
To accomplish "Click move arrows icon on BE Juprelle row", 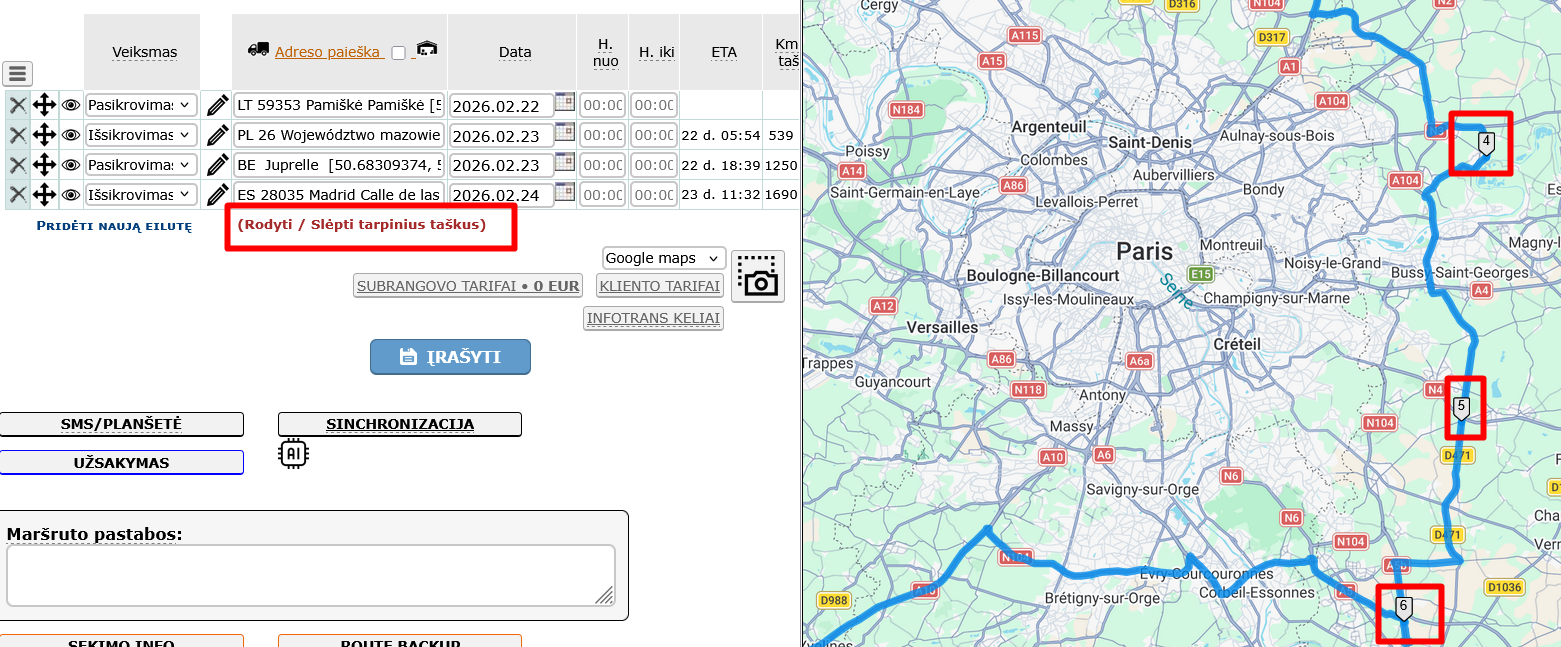I will 44,164.
